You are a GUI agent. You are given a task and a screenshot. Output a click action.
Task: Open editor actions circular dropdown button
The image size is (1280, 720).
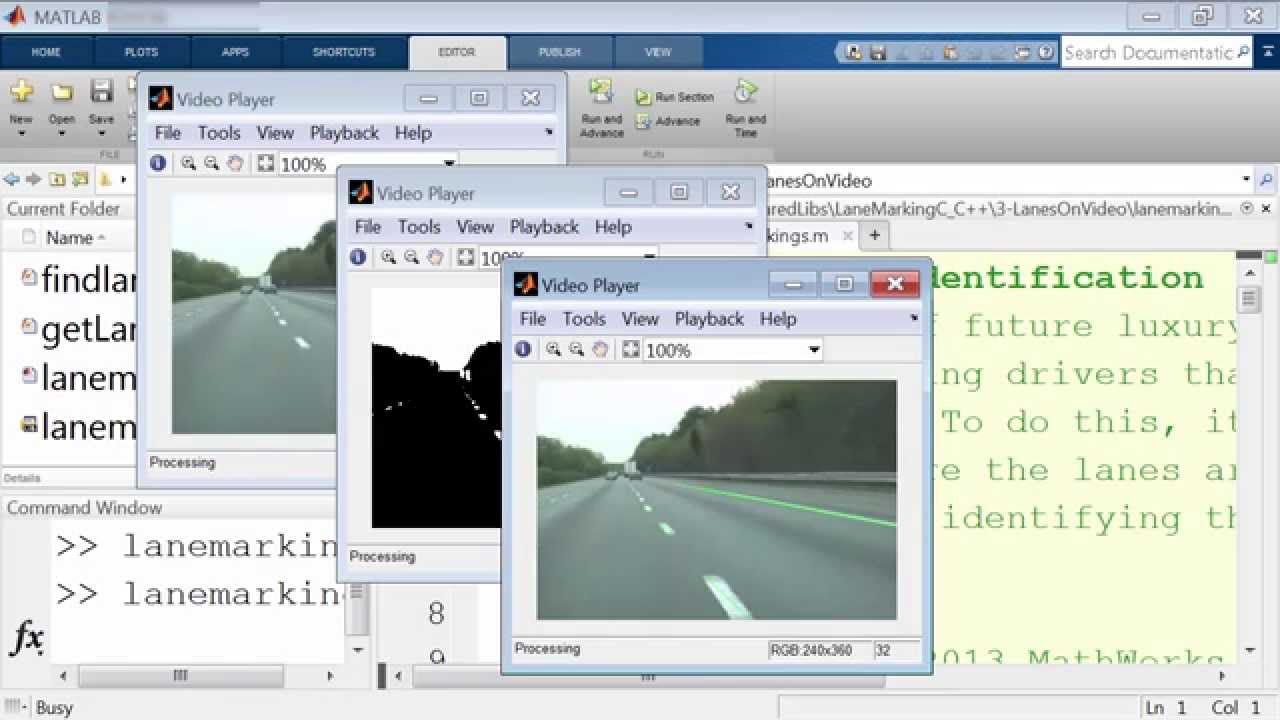[1246, 209]
